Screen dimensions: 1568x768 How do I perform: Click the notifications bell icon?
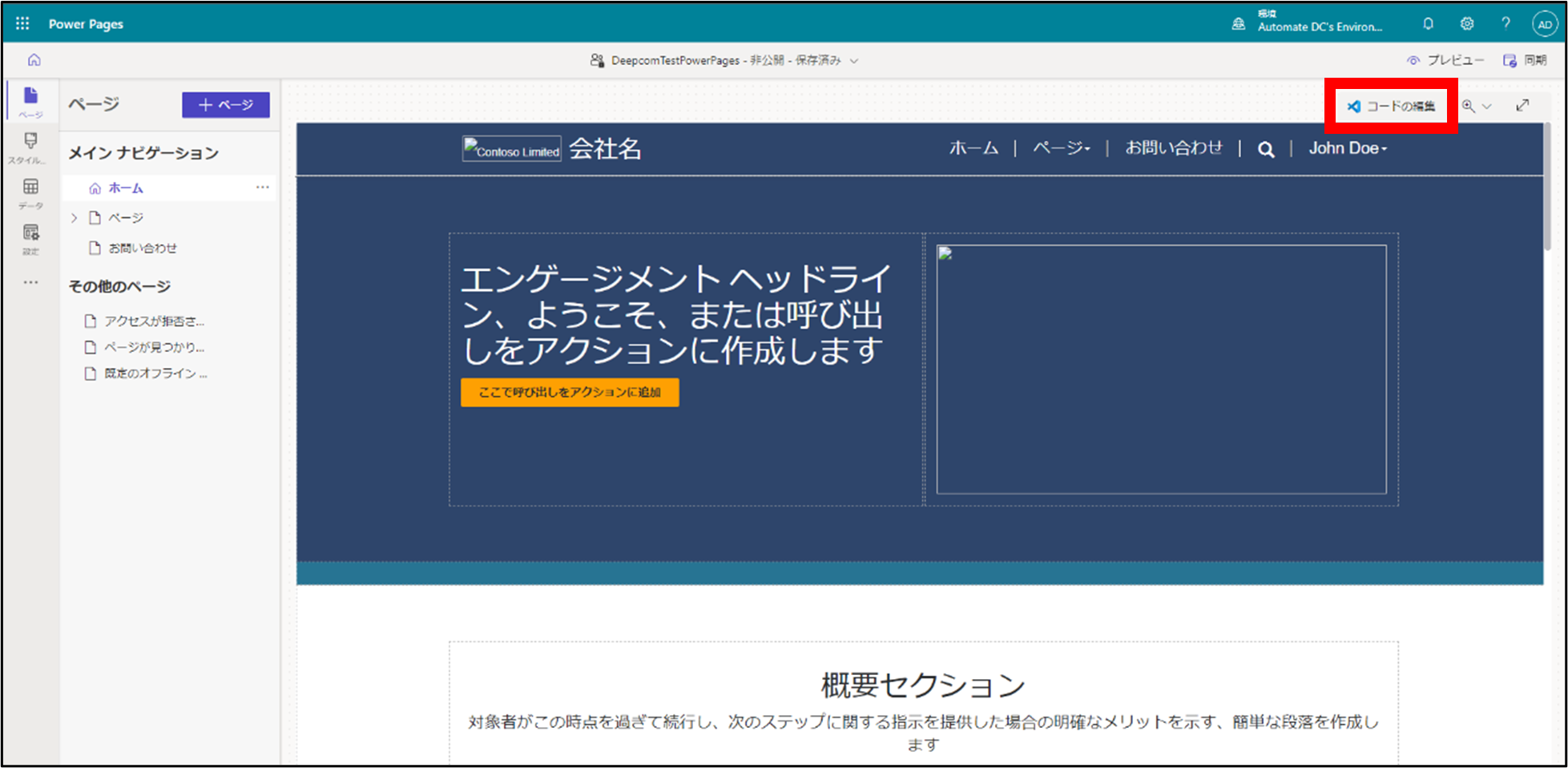[1429, 23]
